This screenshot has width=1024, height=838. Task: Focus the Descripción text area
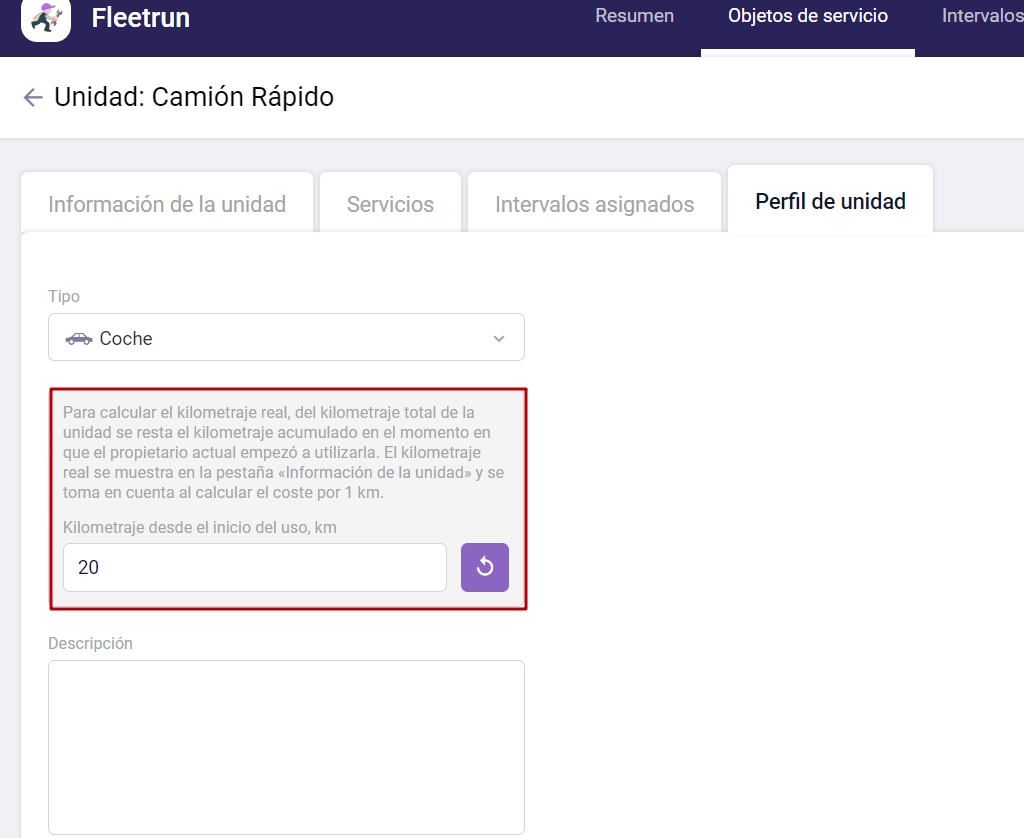click(286, 746)
